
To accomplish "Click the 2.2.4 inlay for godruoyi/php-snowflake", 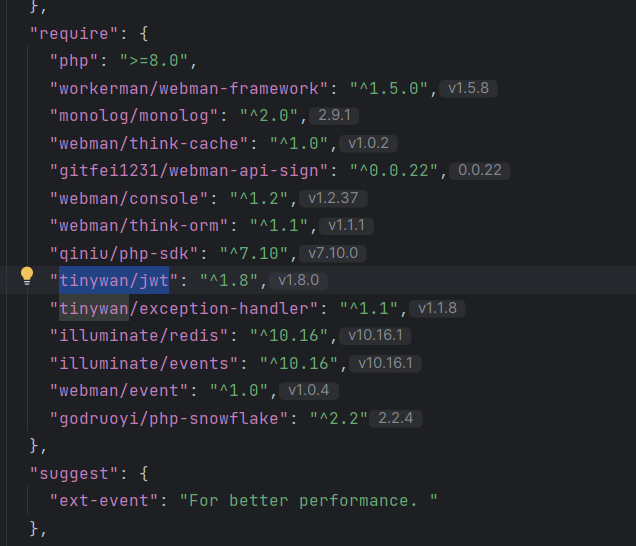I will (x=398, y=417).
